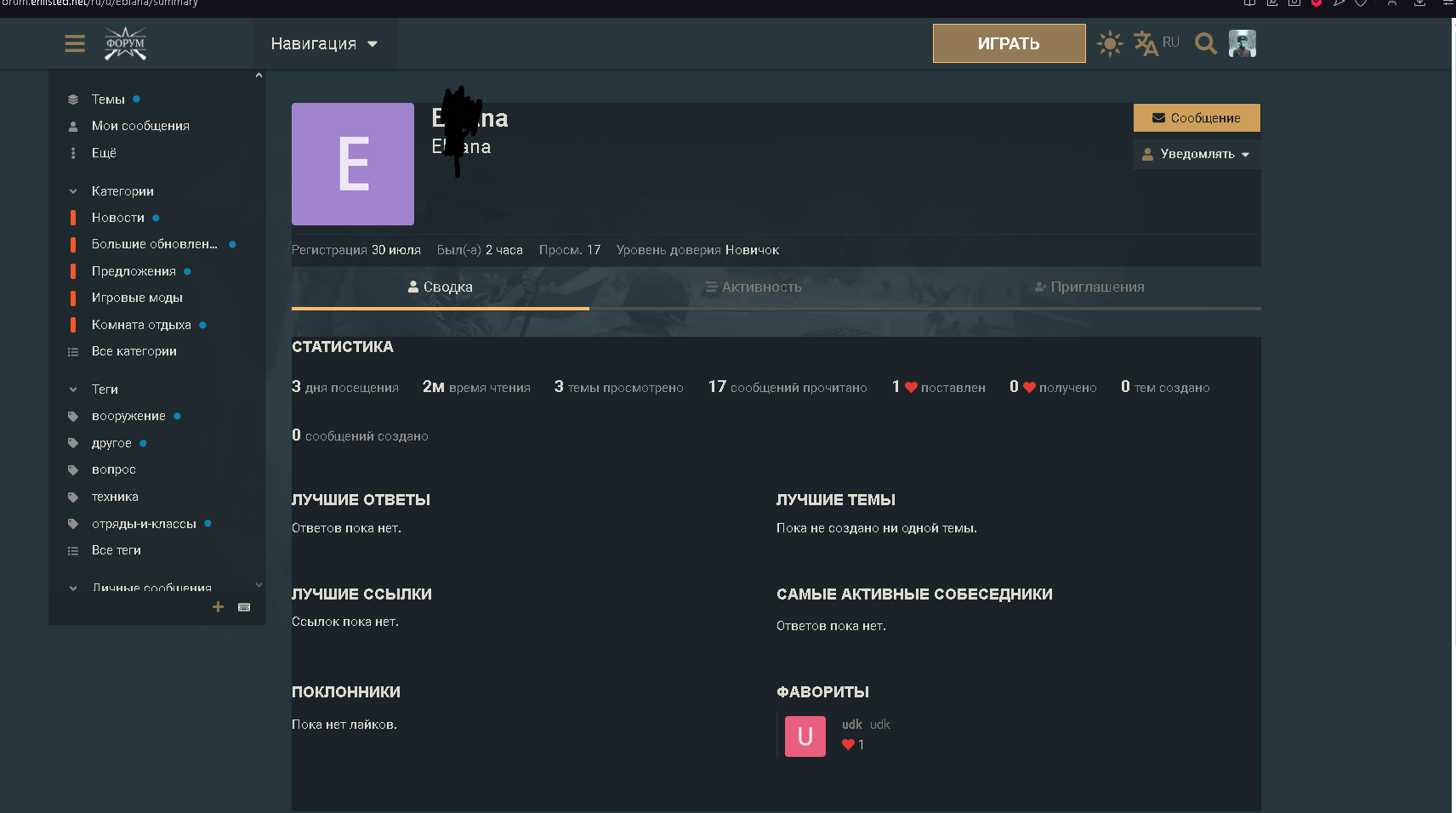
Task: Click the search magnifier icon
Action: (1205, 43)
